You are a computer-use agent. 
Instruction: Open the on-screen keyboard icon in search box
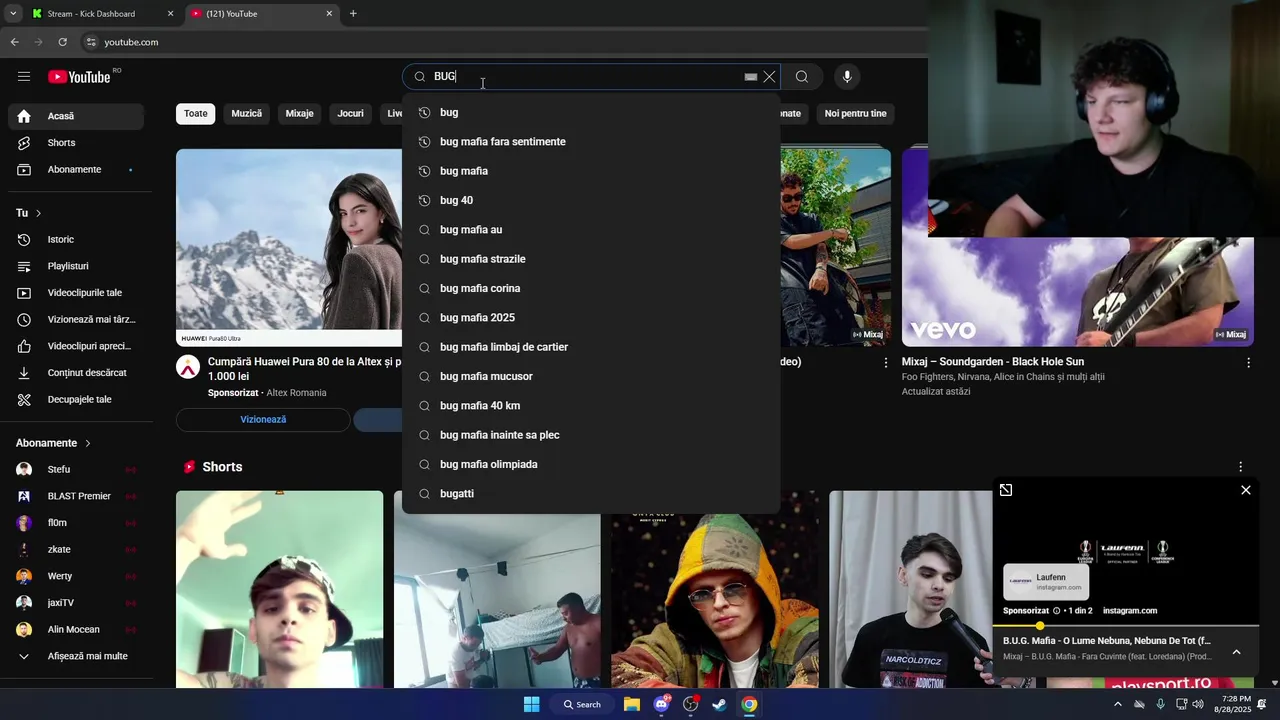tap(750, 77)
